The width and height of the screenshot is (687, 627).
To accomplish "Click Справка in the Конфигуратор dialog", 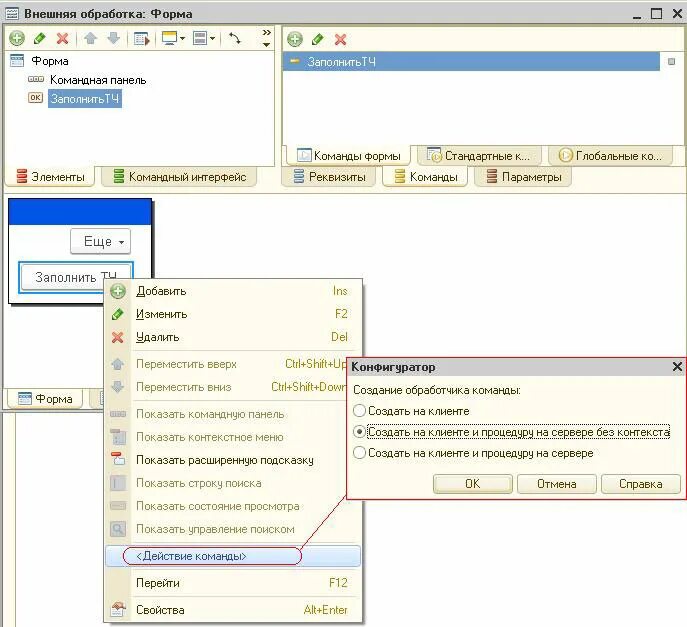I will tap(641, 484).
